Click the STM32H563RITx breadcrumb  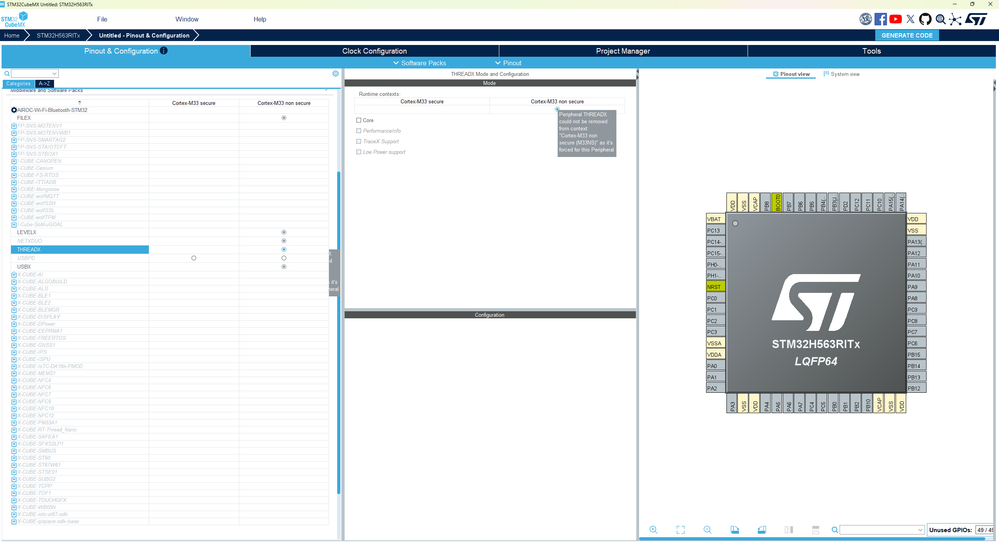click(58, 36)
